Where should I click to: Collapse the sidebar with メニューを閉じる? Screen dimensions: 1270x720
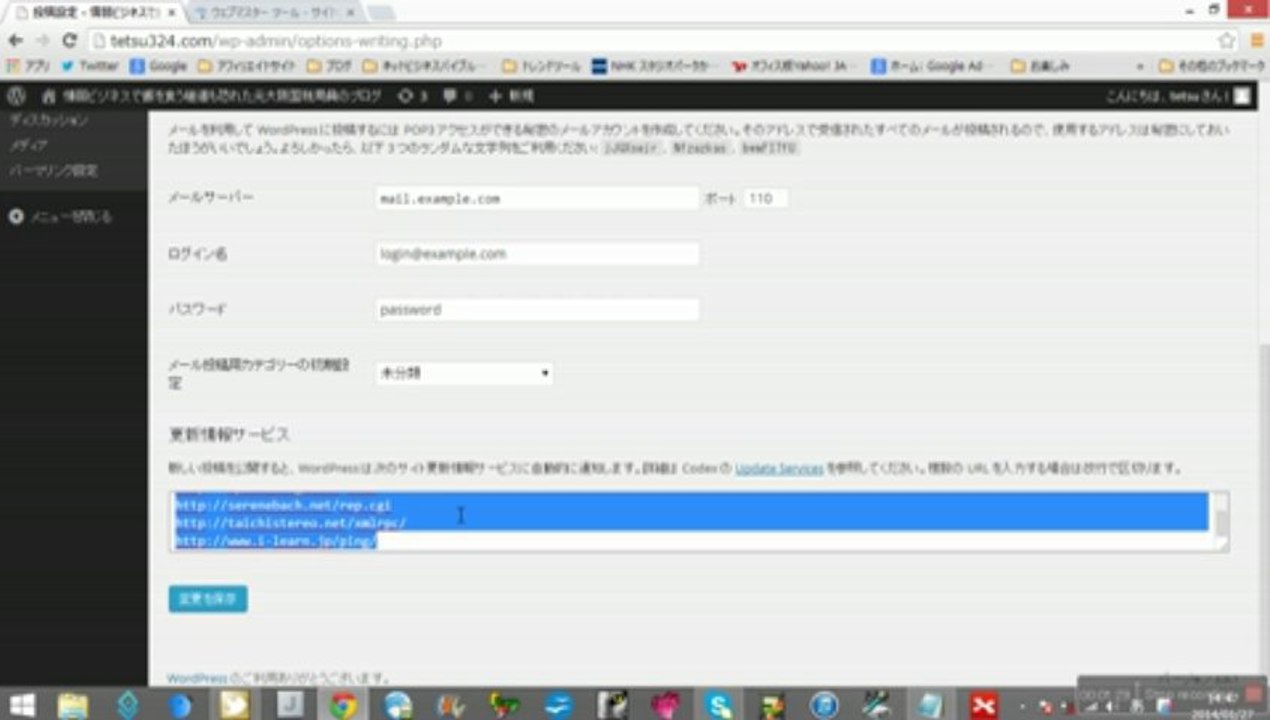coord(60,216)
